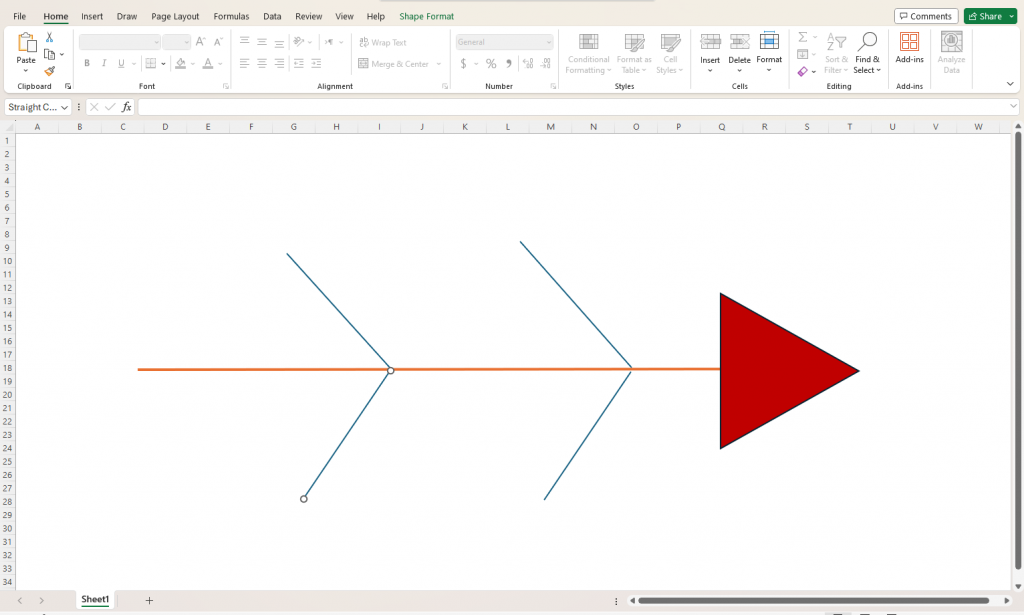
Task: Open the Insert ribbon tab
Action: (92, 16)
